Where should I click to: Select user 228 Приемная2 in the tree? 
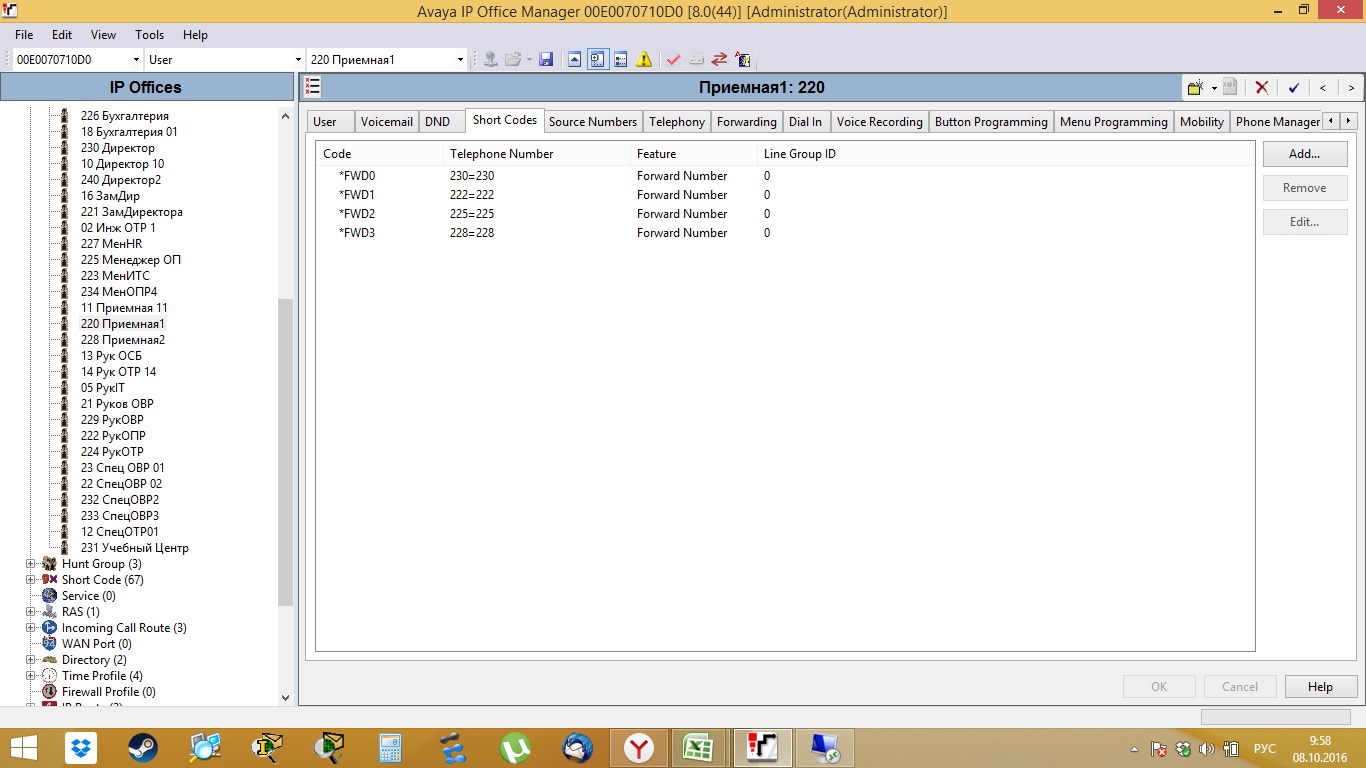[x=123, y=340]
